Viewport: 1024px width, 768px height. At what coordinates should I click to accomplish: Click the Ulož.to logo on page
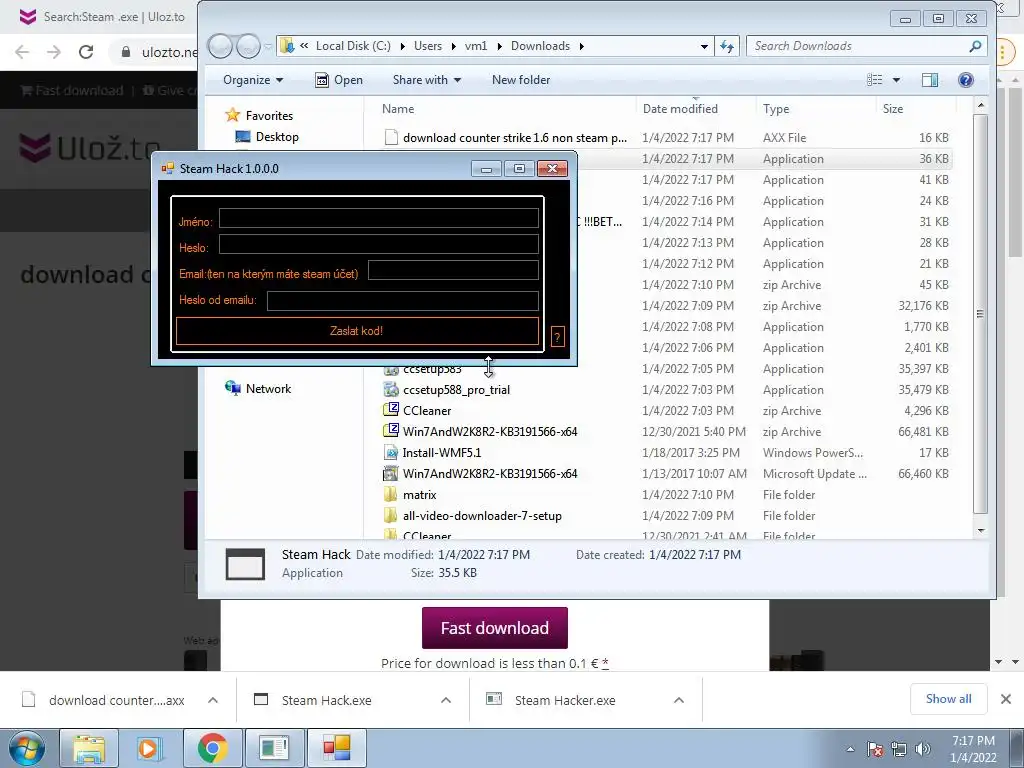point(89,148)
